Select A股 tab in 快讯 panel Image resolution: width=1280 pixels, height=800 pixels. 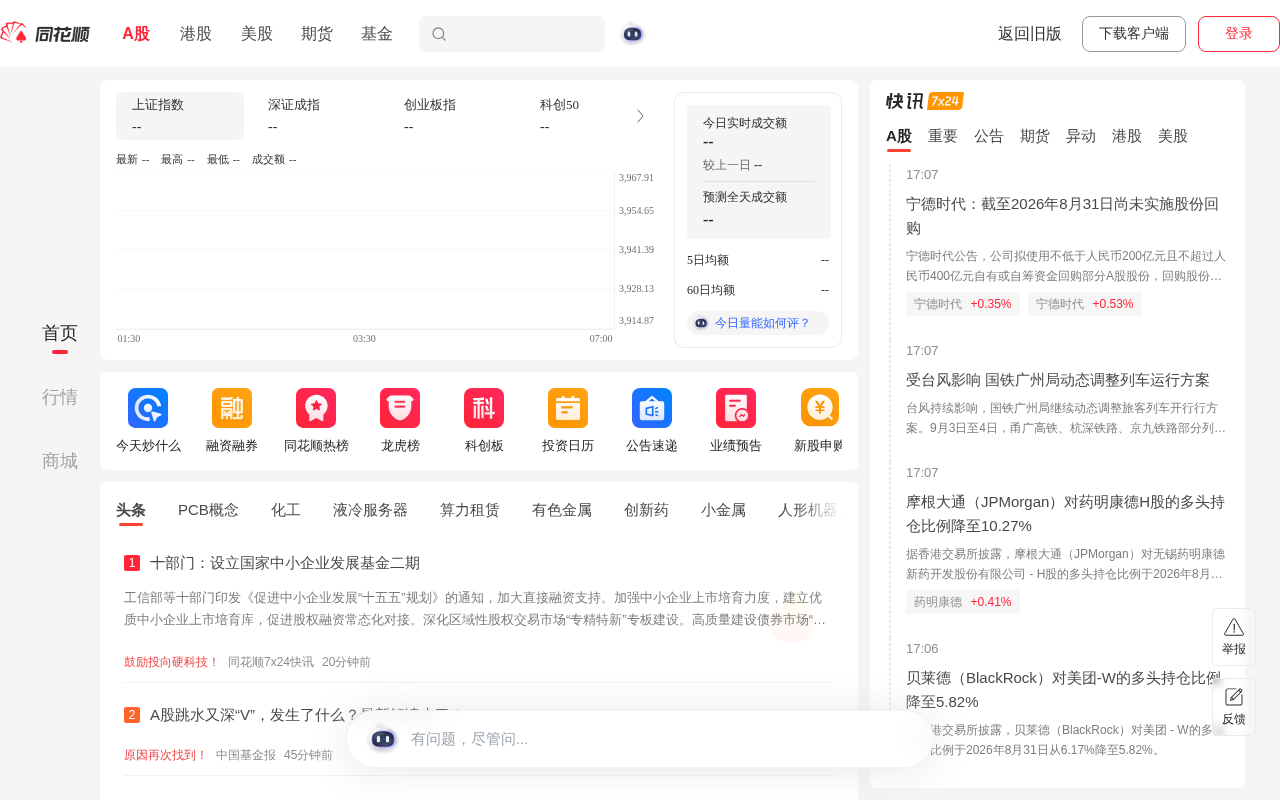click(x=899, y=136)
